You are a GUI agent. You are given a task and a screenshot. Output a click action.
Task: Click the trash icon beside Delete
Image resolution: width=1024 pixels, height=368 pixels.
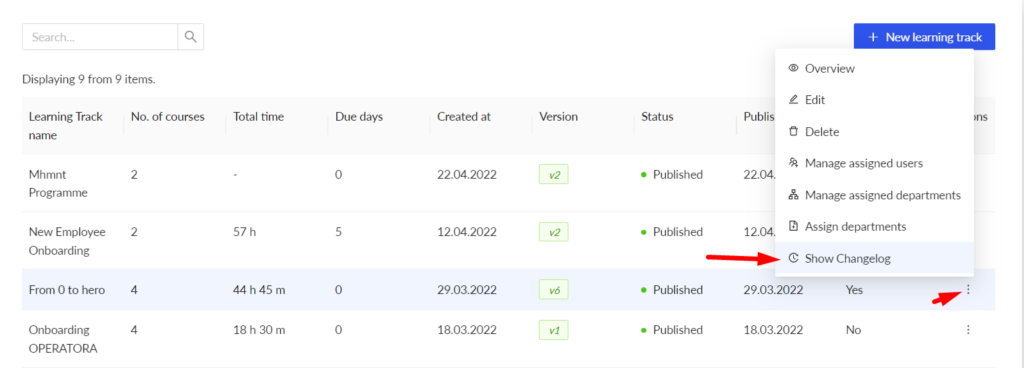[793, 132]
